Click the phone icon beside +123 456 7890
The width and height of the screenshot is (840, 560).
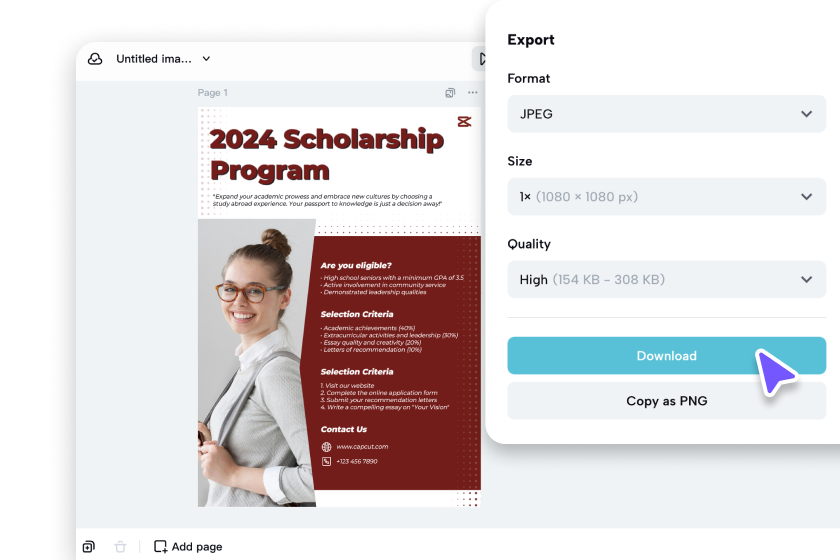click(x=326, y=461)
